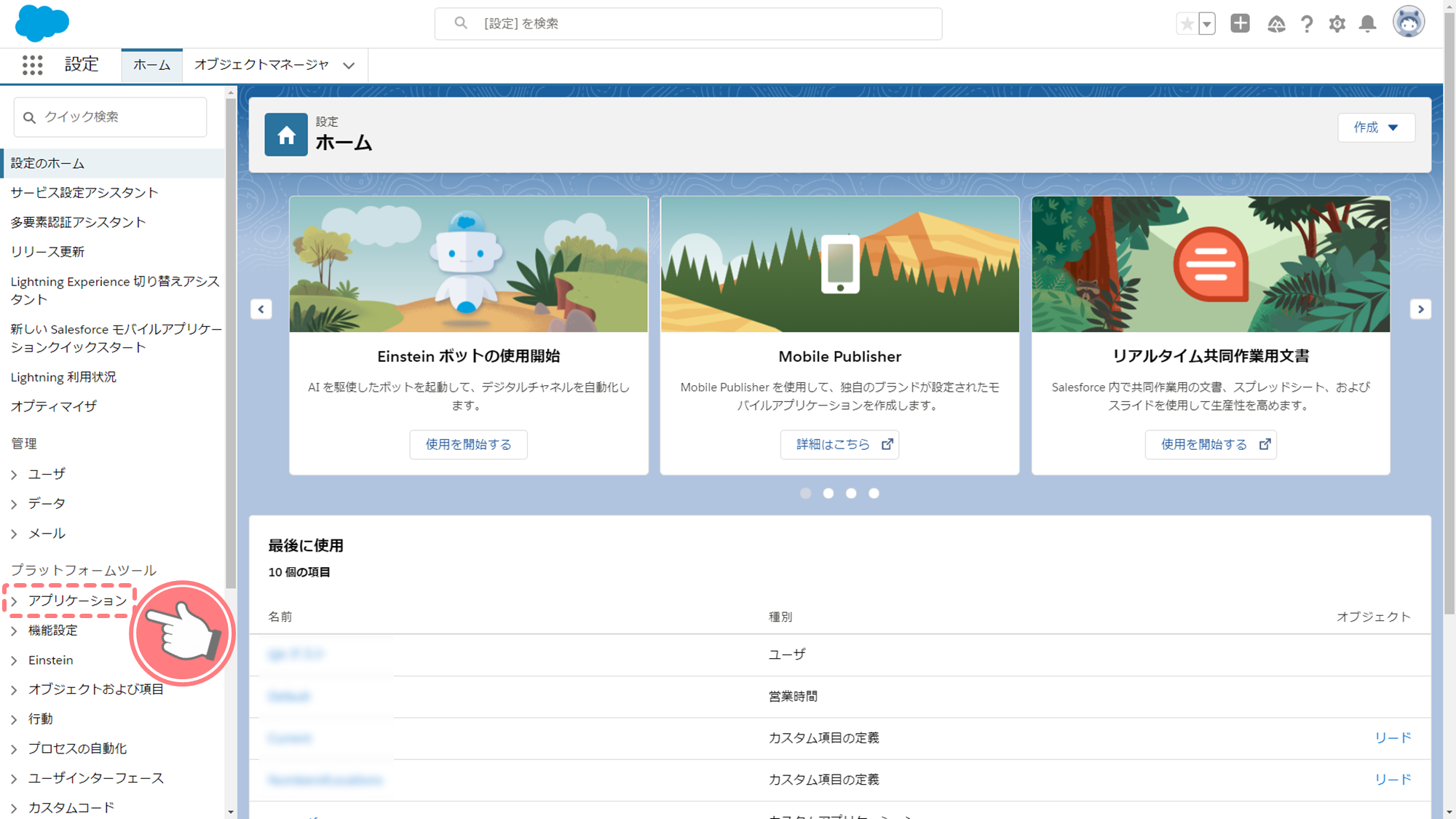1456x819 pixels.
Task: Click 使用を開始する on リアルタイム共同作業用文書 card
Action: pyautogui.click(x=1211, y=444)
